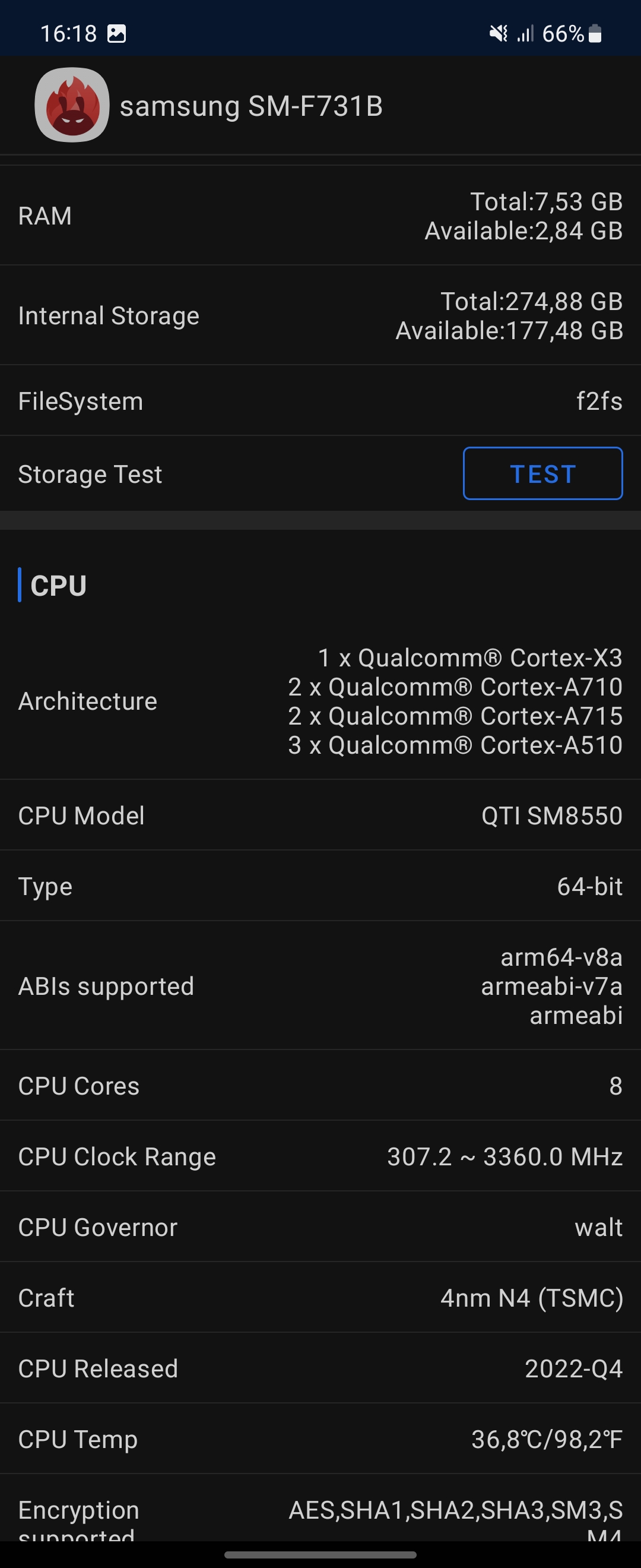Tap the FileSystem f2fs row

[x=320, y=401]
